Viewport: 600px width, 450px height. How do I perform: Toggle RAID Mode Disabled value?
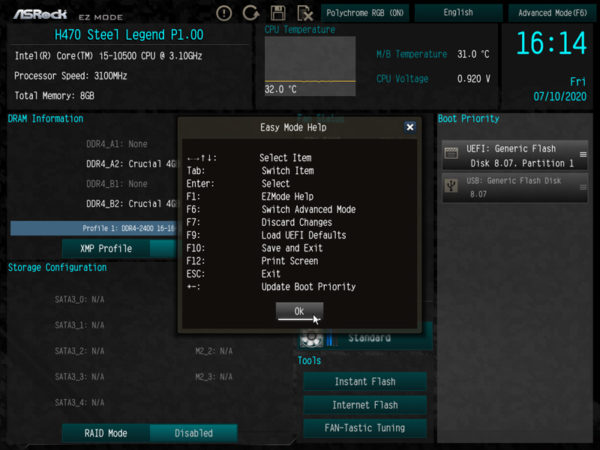click(194, 433)
